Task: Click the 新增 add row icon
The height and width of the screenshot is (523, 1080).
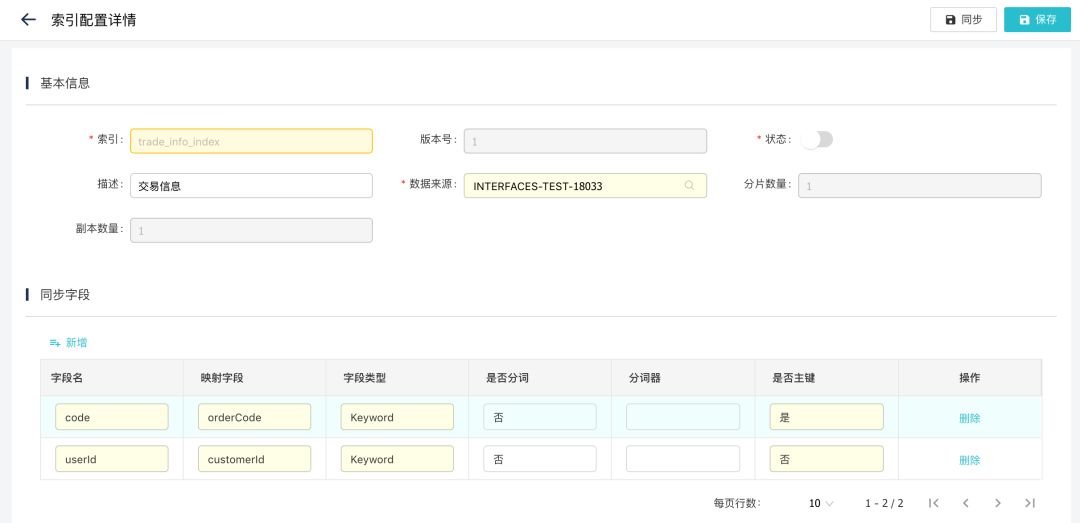Action: click(x=56, y=343)
